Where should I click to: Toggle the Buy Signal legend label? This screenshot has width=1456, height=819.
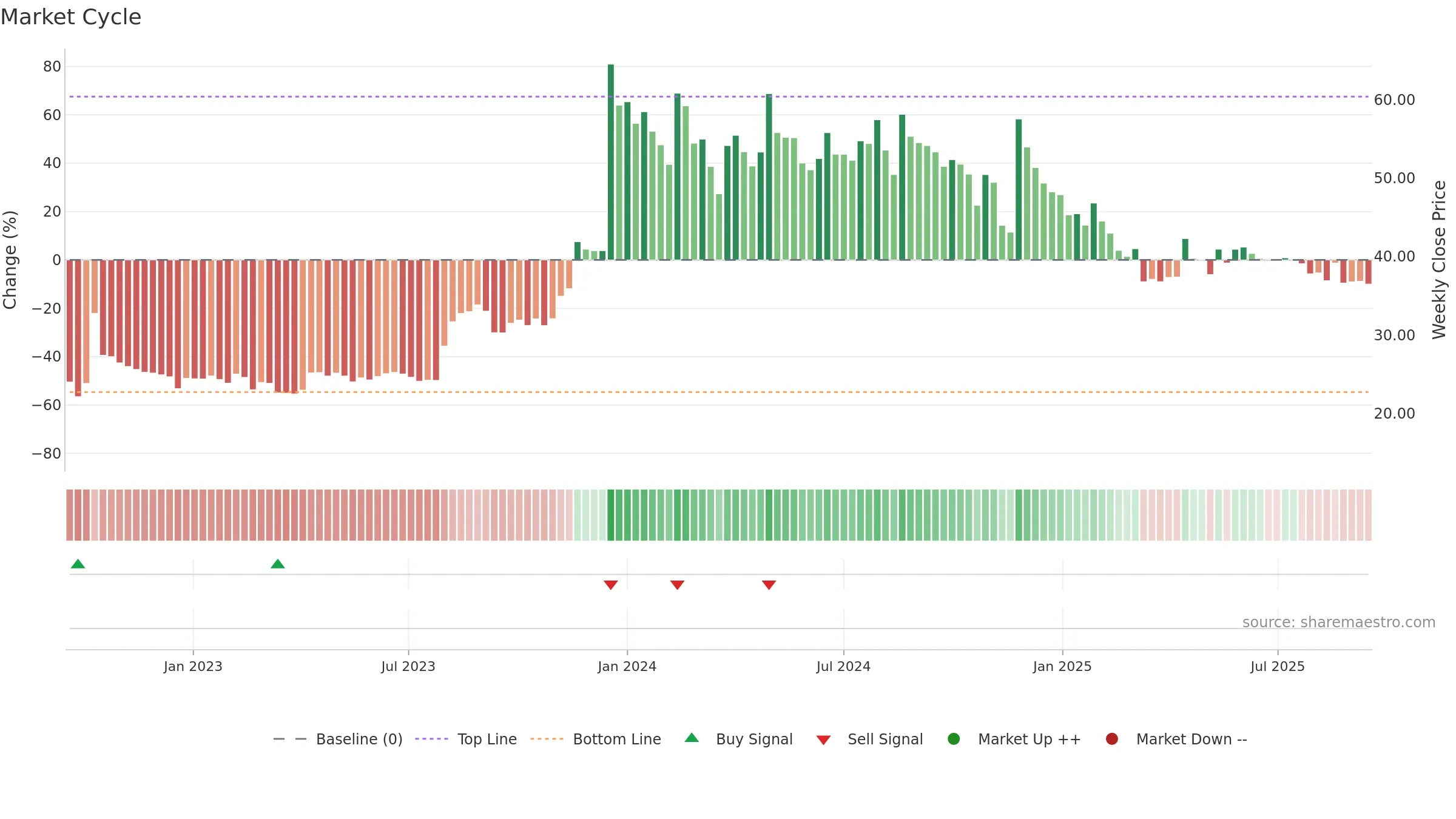point(754,739)
